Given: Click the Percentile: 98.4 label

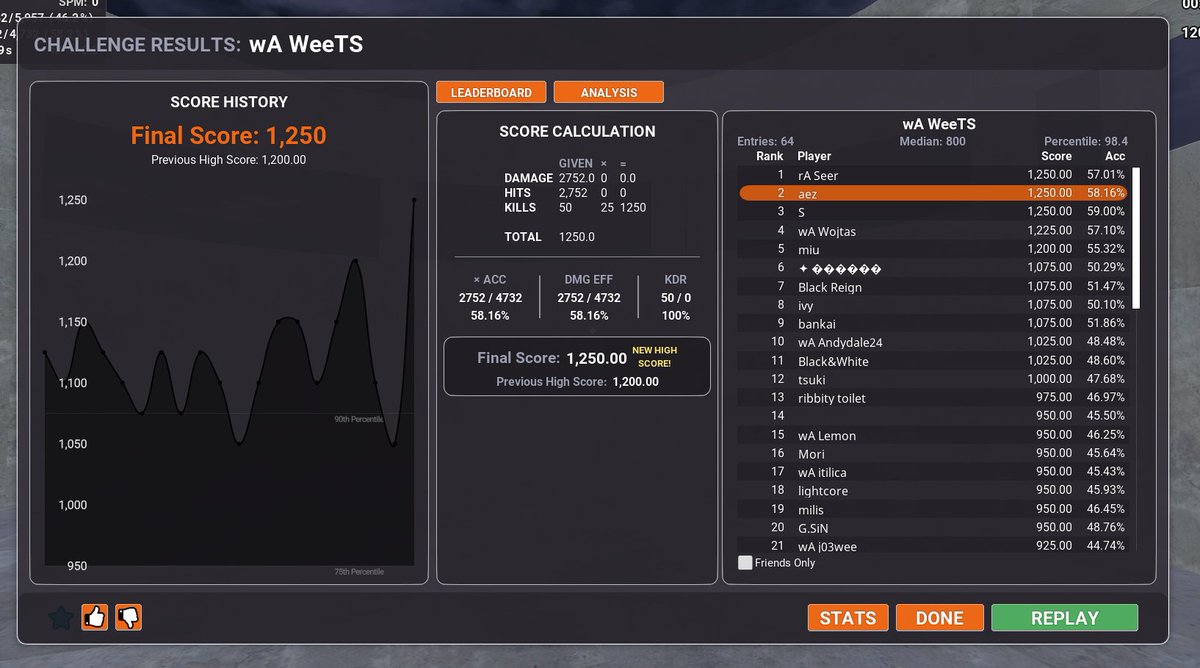Looking at the screenshot, I should point(1085,141).
